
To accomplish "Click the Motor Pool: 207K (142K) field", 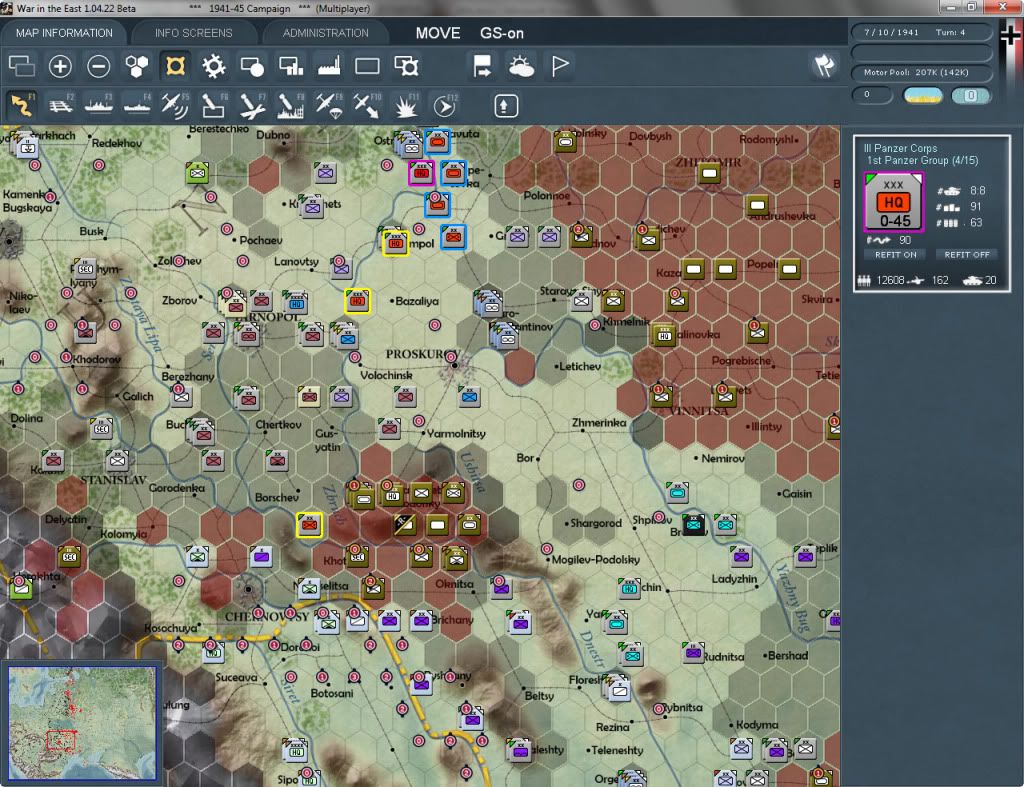I will pyautogui.click(x=920, y=72).
